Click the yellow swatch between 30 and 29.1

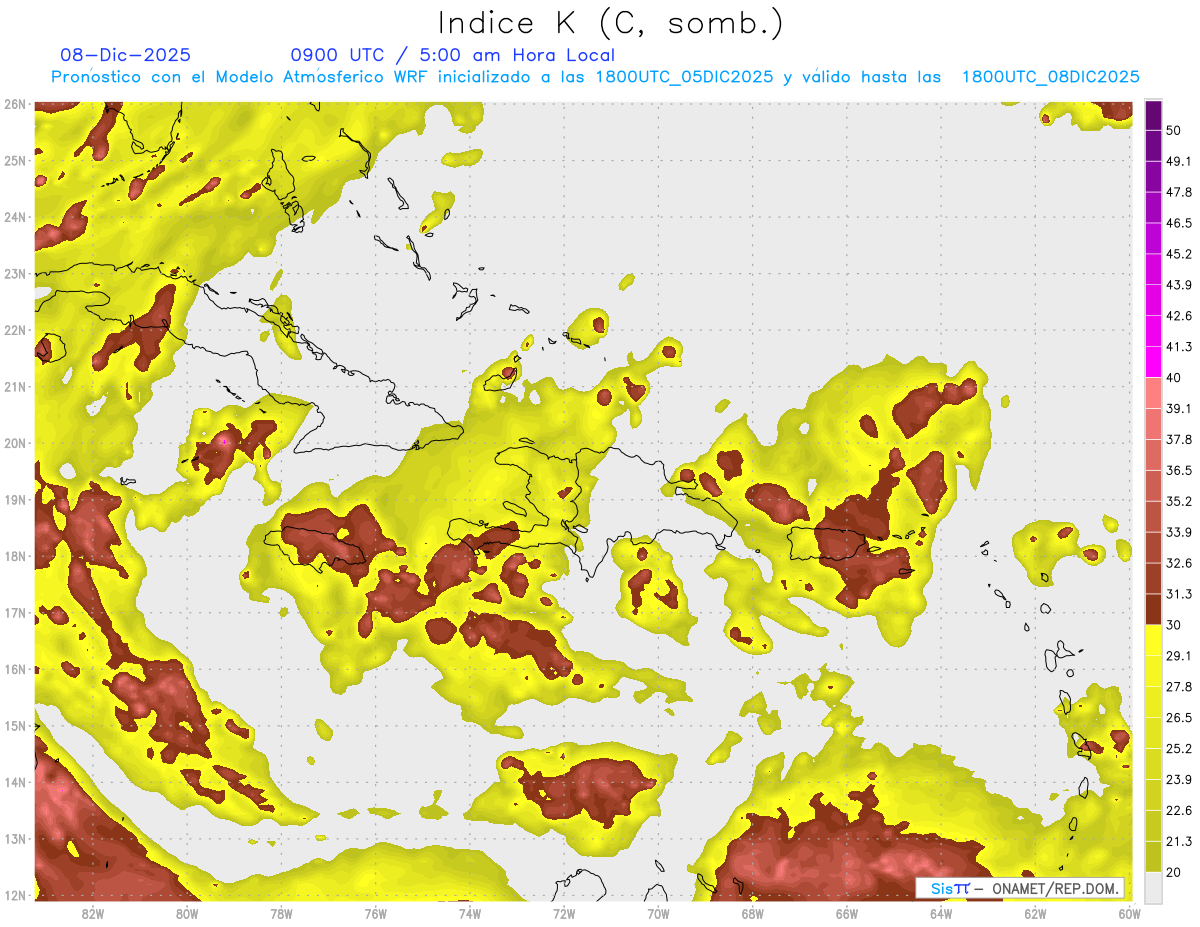pos(1154,640)
